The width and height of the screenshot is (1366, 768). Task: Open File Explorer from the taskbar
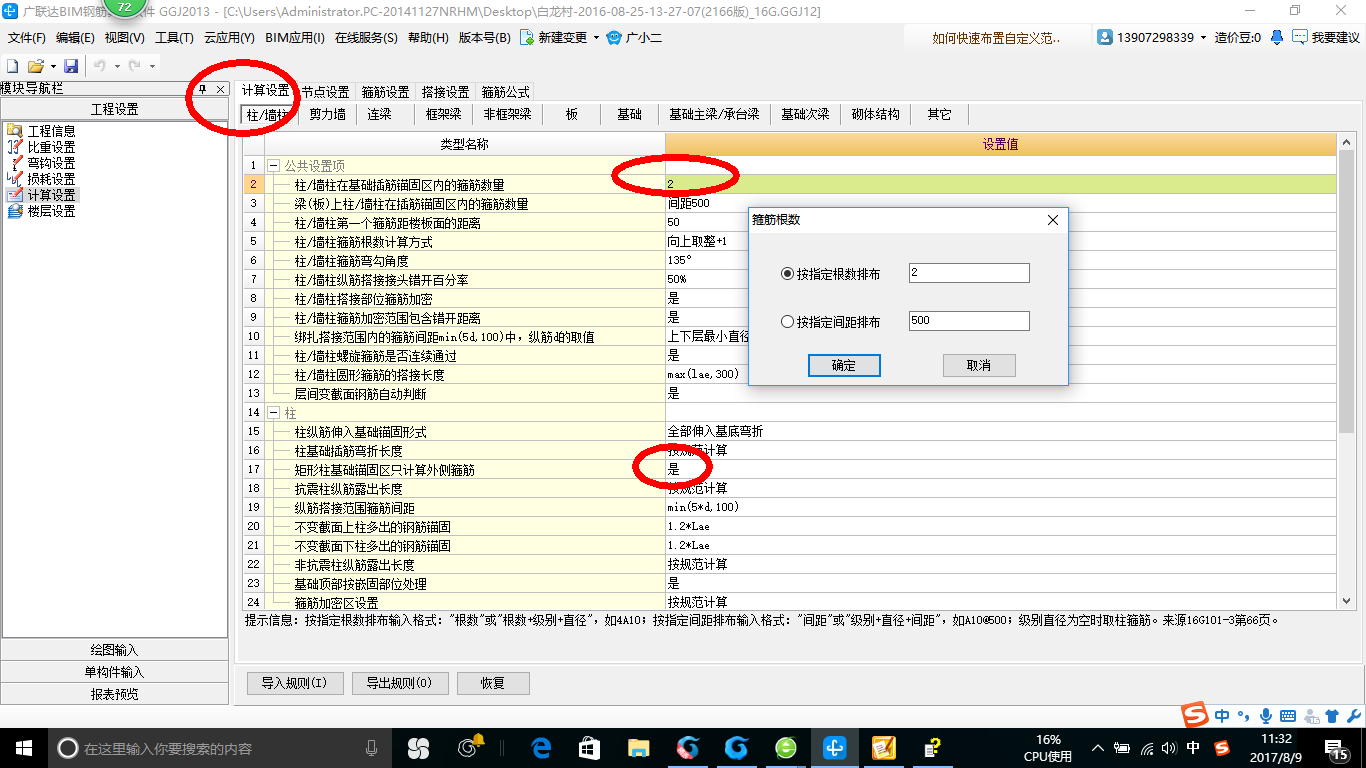coord(638,747)
